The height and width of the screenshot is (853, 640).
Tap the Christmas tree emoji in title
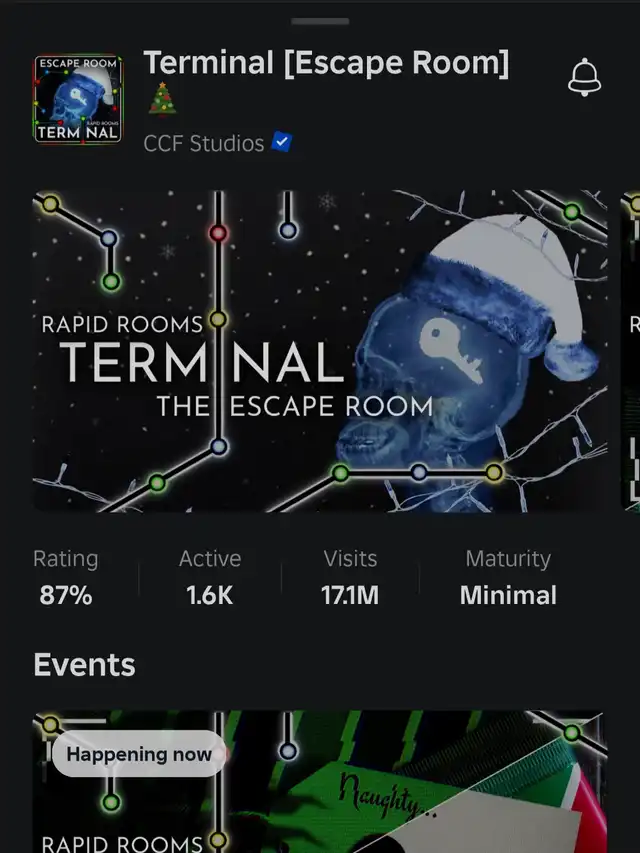pyautogui.click(x=162, y=99)
